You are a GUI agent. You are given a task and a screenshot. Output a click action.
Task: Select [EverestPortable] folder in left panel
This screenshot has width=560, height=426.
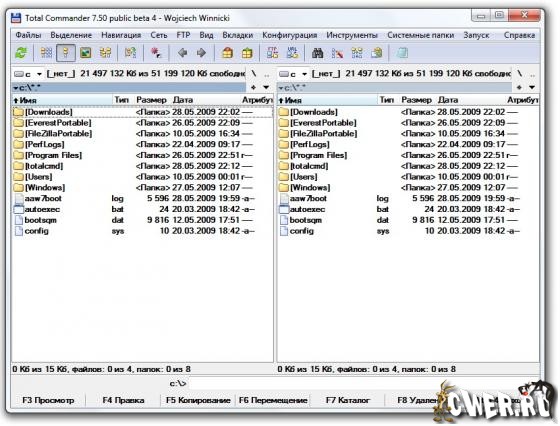tap(142, 123)
